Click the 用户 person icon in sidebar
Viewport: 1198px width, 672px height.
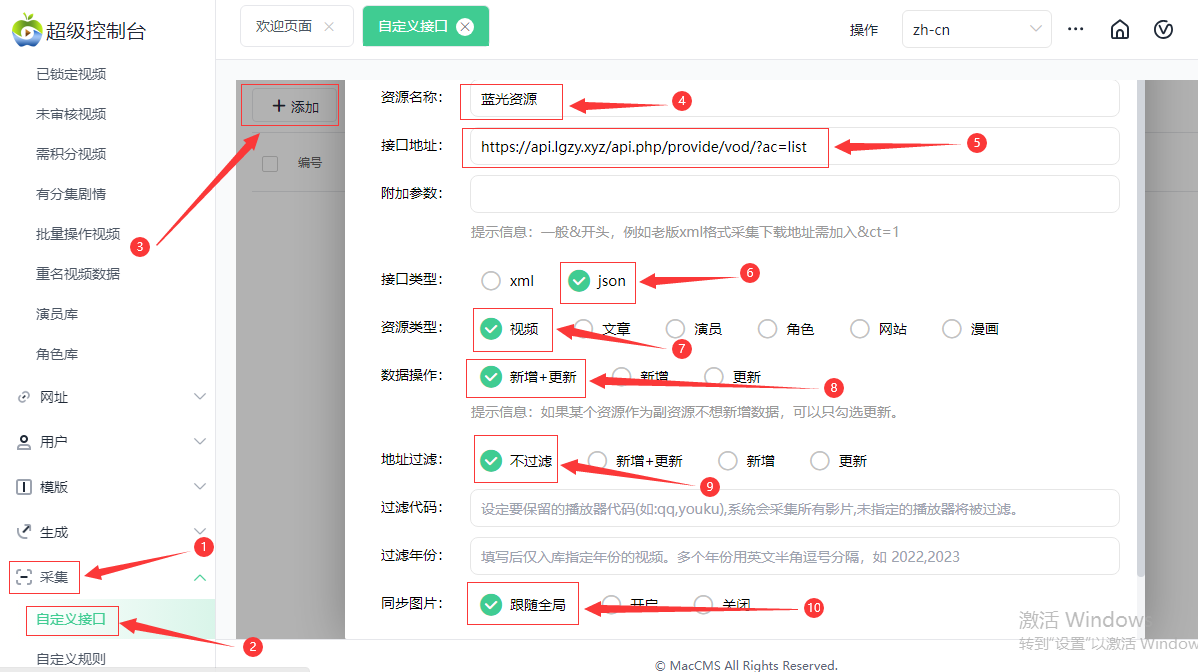click(26, 442)
